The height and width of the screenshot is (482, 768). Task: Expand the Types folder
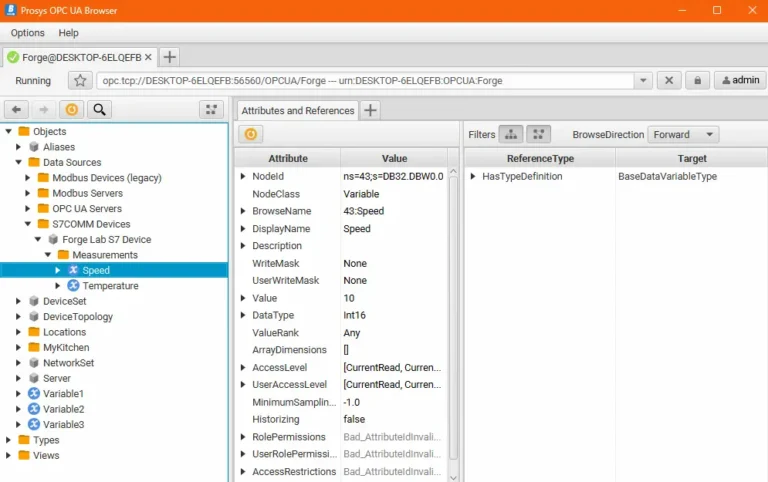click(x=8, y=440)
